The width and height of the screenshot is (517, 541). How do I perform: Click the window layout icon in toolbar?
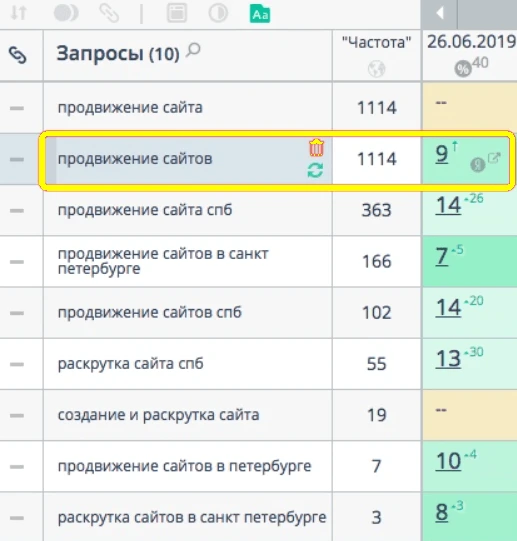177,13
